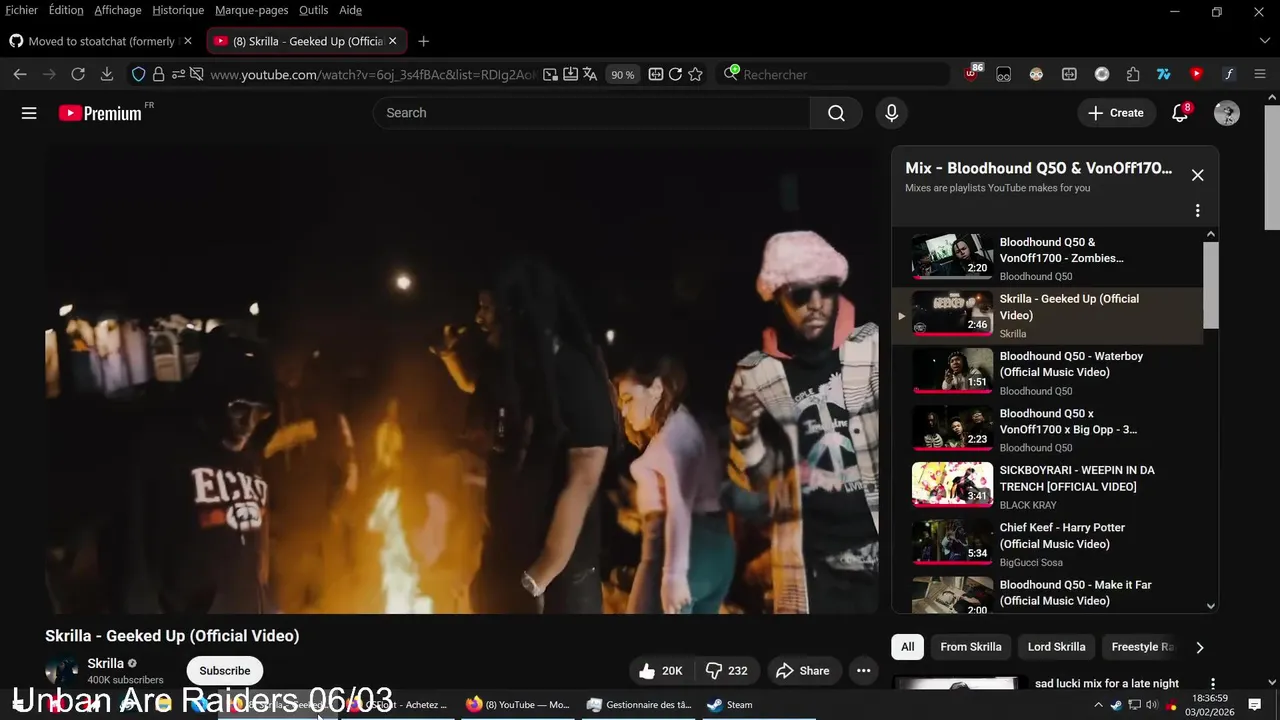Open the Windows notification center icon
This screenshot has width=1280, height=720.
(x=1255, y=704)
